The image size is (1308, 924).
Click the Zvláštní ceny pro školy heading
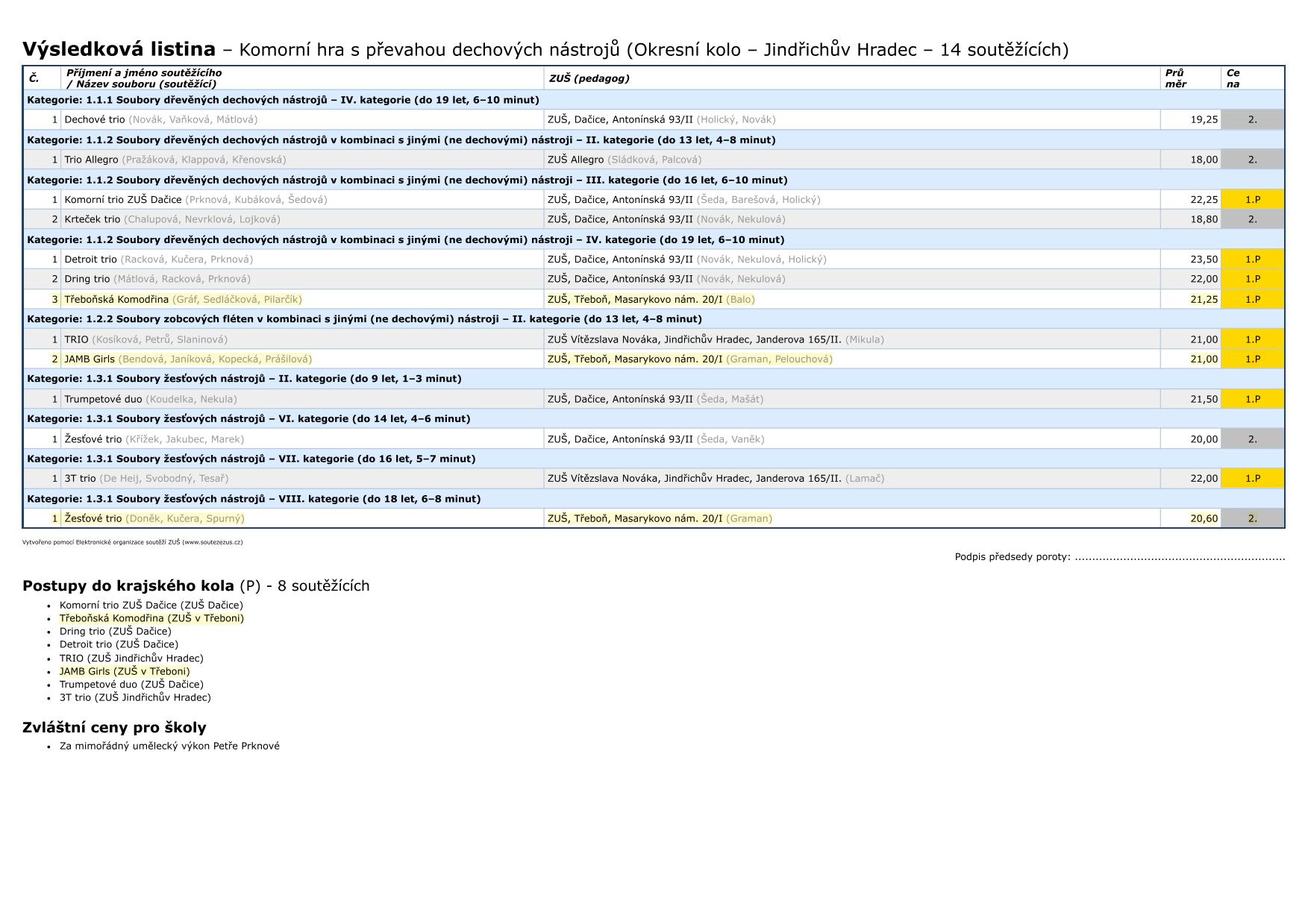pos(114,727)
